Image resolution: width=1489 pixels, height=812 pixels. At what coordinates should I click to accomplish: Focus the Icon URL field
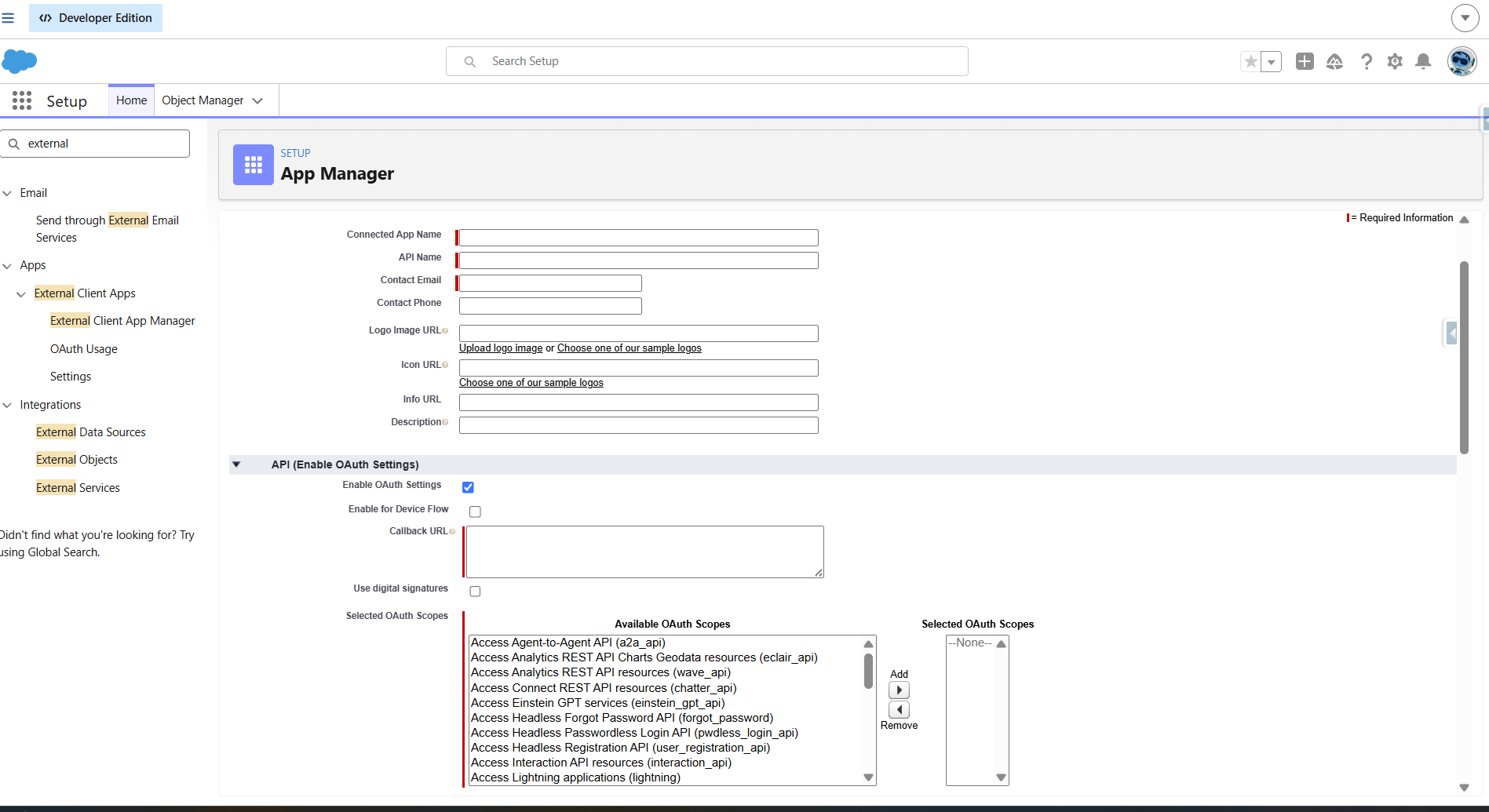coord(639,368)
